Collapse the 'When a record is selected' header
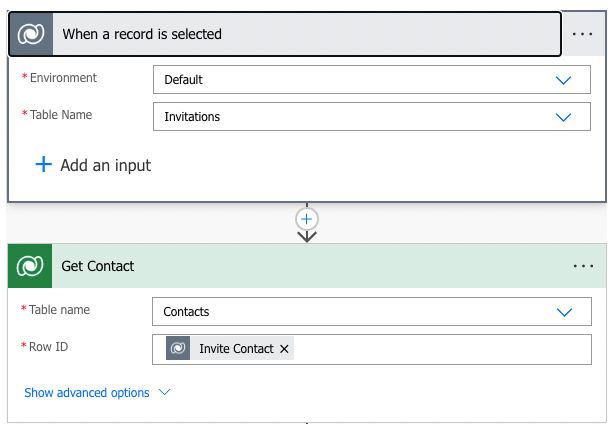Screen dimensions: 616x433 click(x=300, y=34)
